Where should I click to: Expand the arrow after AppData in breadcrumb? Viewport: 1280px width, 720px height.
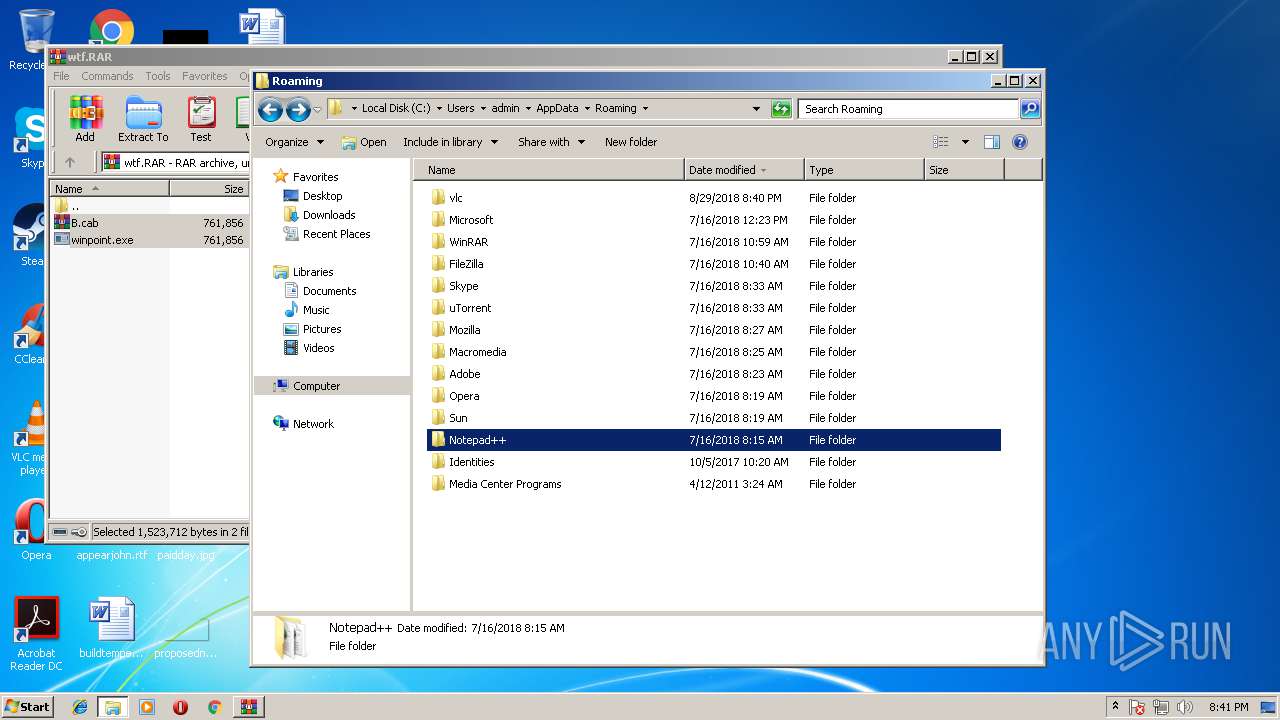(x=585, y=109)
